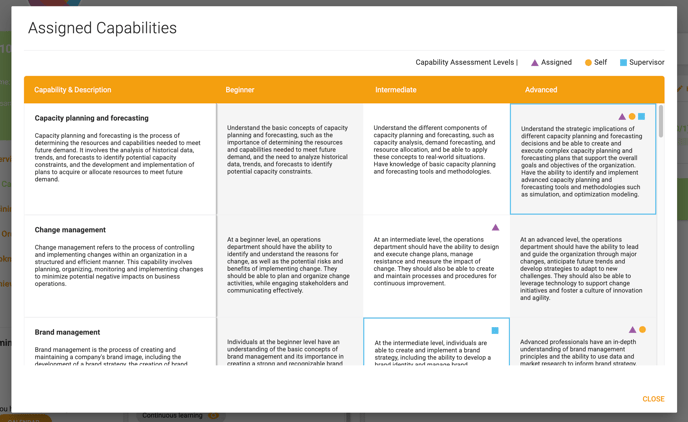Click Capacity planning Advanced level description

pos(581,161)
